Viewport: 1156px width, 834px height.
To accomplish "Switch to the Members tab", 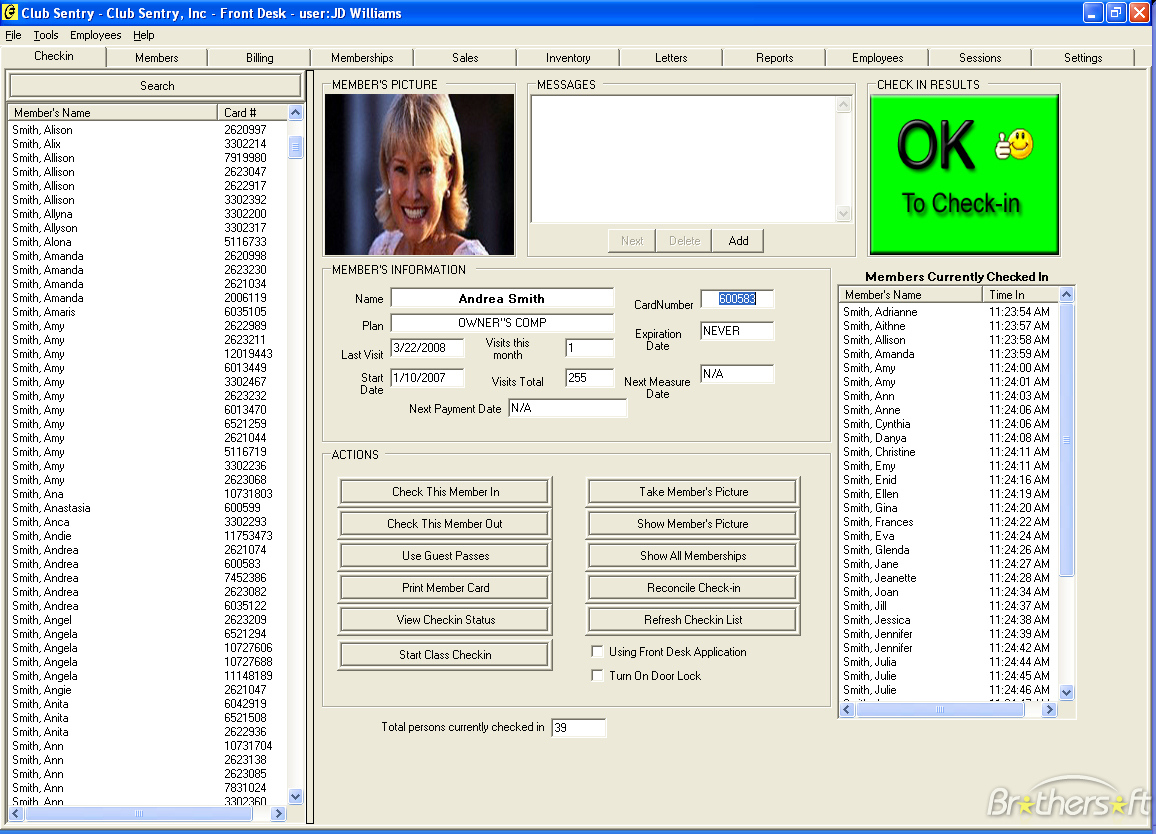I will [x=156, y=58].
